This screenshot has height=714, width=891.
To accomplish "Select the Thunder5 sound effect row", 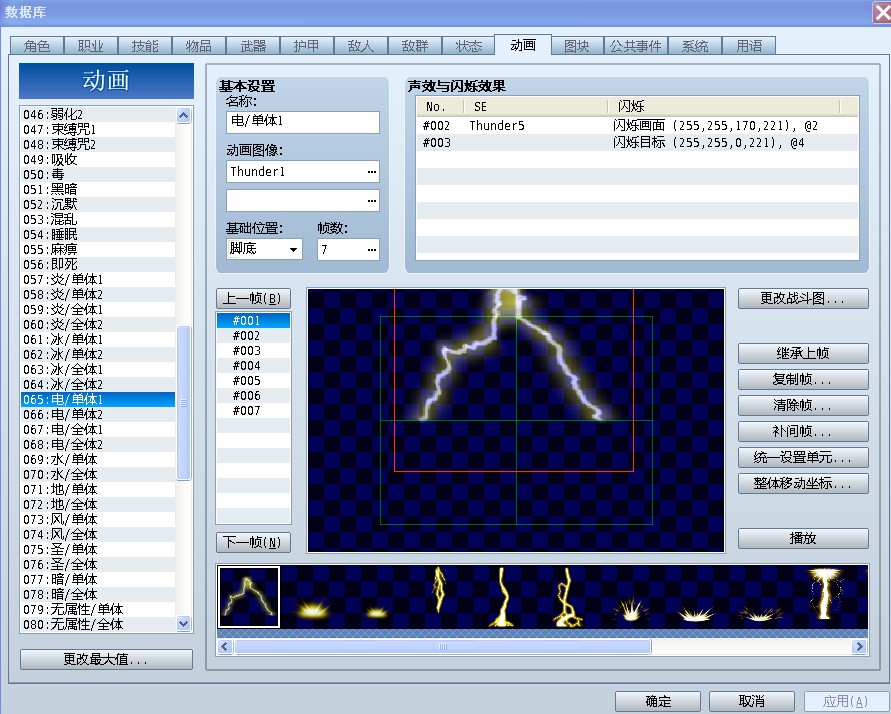I will [x=637, y=126].
